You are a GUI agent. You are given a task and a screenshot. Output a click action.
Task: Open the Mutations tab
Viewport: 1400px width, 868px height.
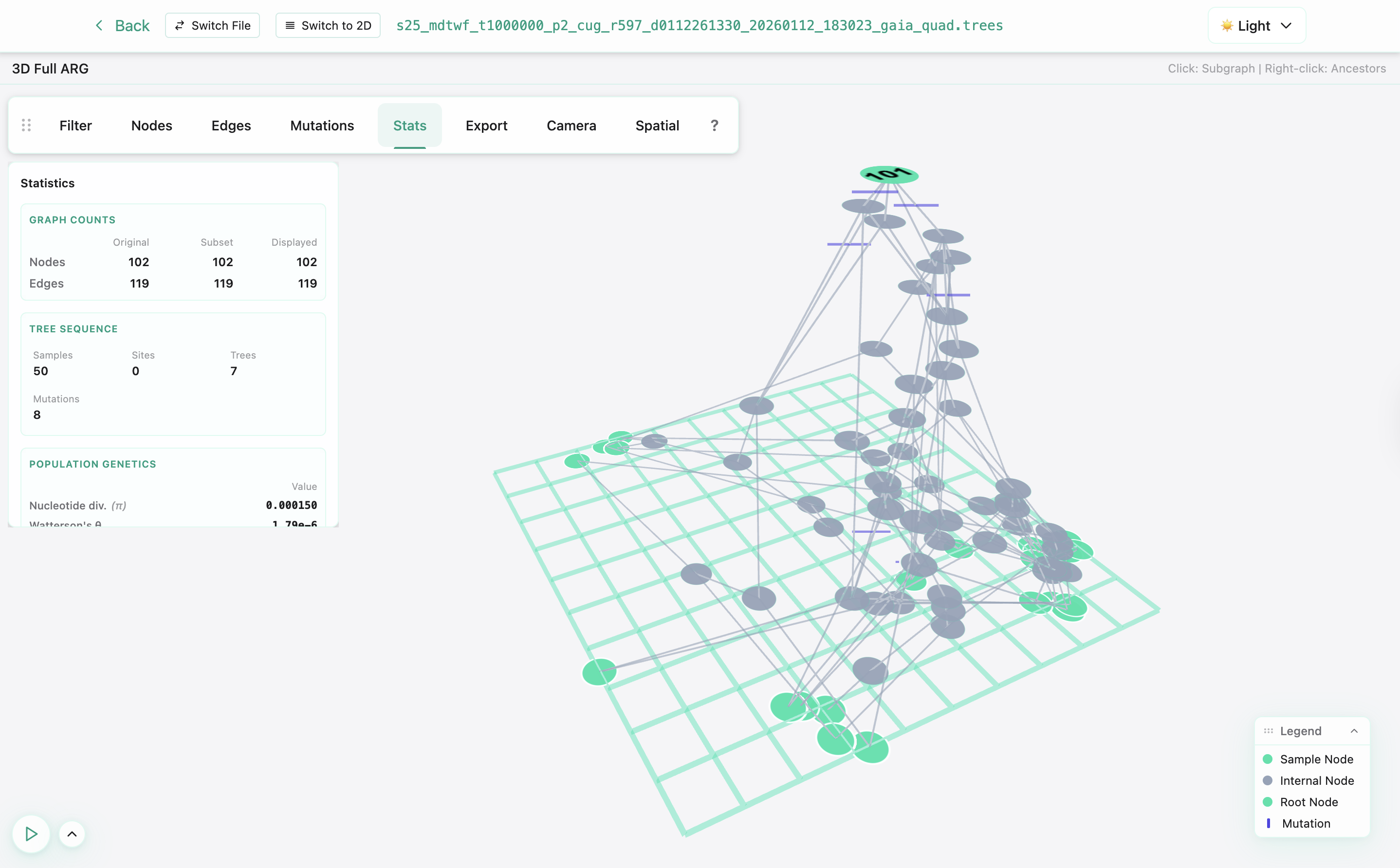click(322, 125)
